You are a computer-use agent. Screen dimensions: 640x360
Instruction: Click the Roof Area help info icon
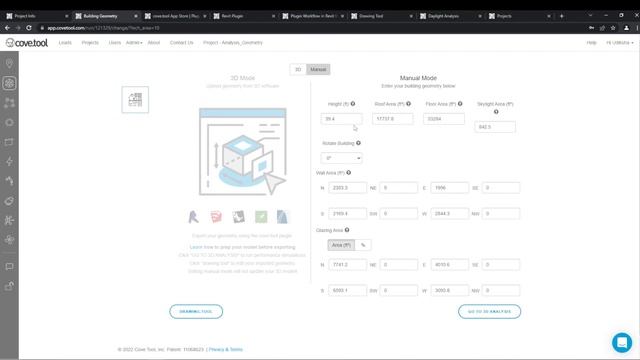pos(408,104)
